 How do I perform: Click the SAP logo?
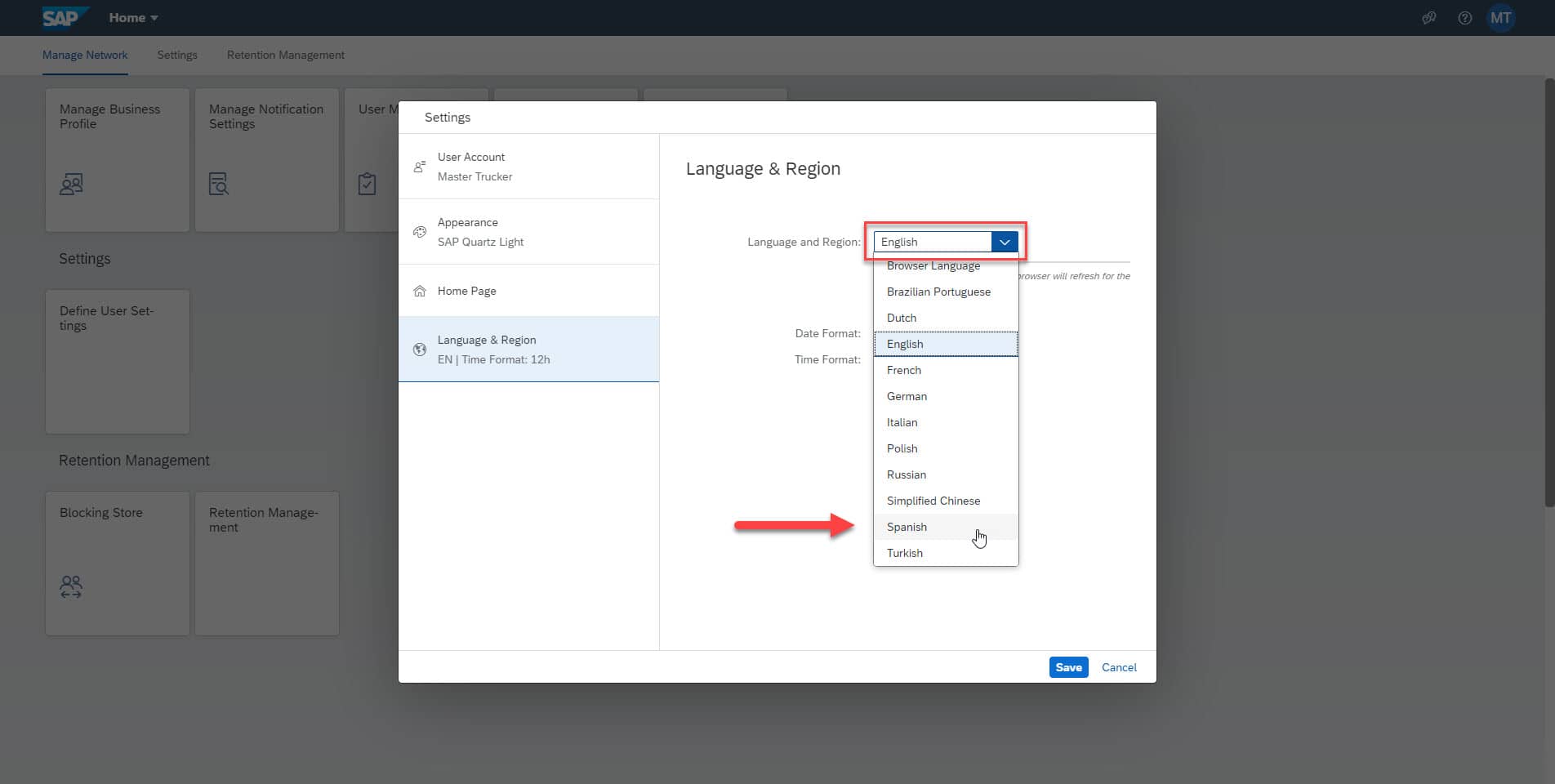click(64, 17)
